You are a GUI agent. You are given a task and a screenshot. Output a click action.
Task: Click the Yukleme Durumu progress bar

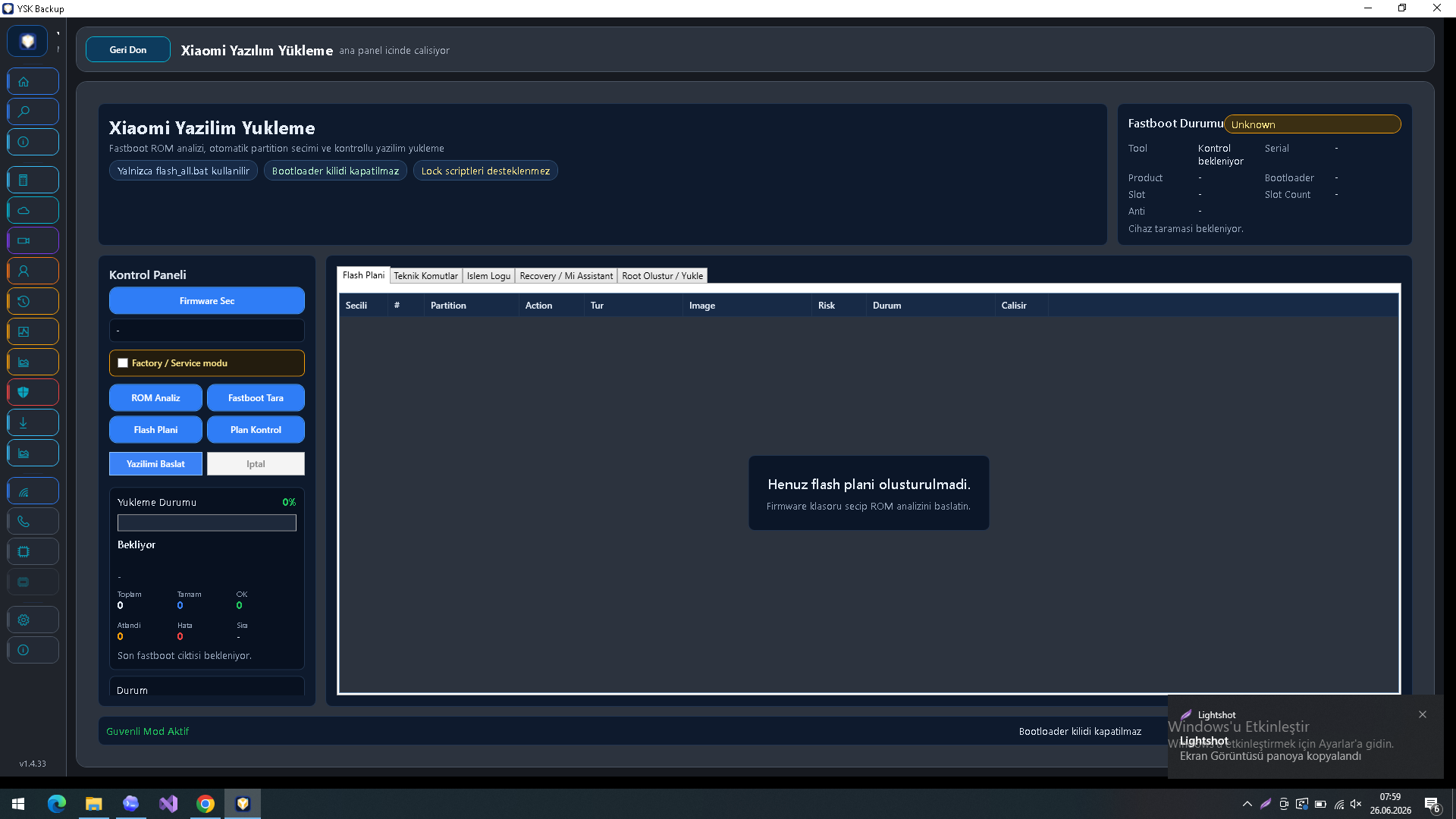pos(207,522)
